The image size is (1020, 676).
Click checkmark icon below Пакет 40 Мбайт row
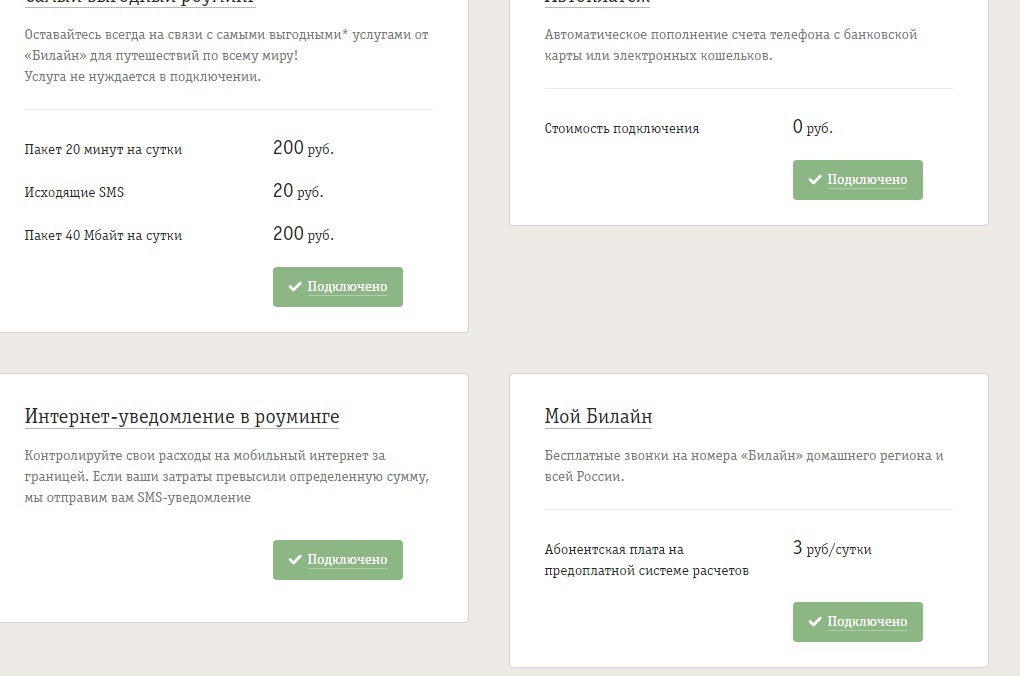[295, 287]
